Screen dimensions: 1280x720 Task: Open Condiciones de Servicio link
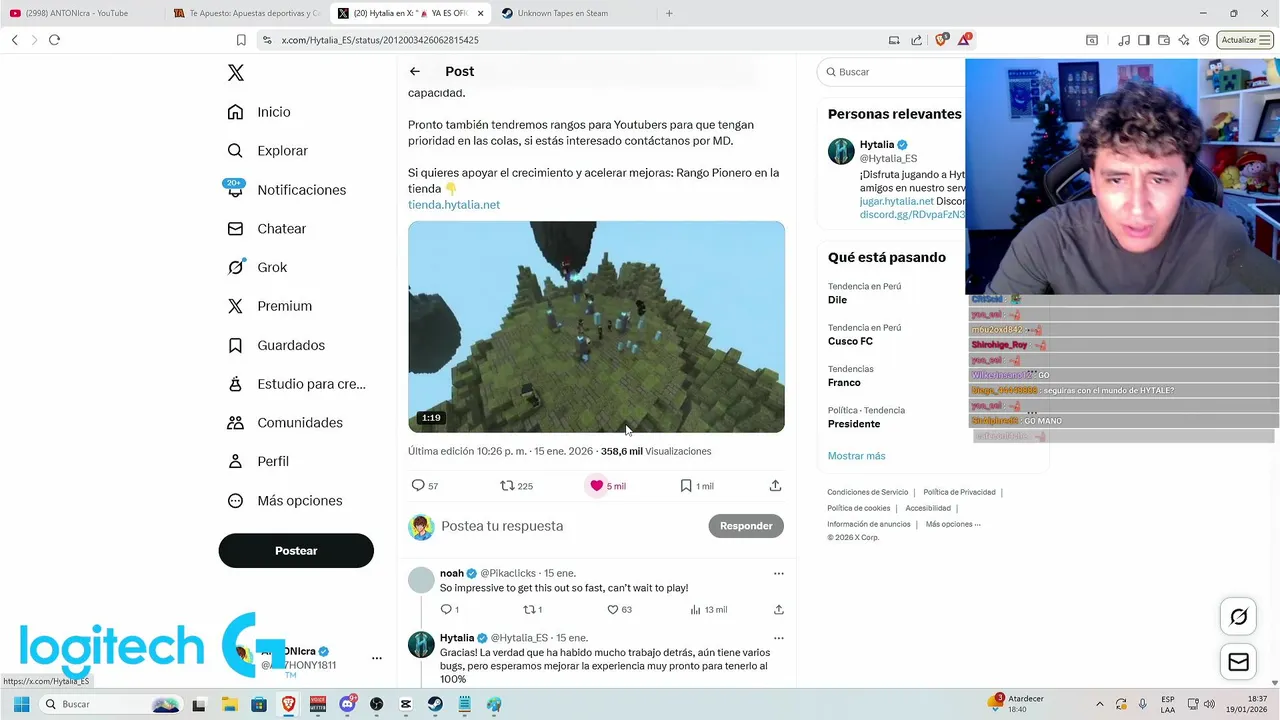click(x=867, y=492)
